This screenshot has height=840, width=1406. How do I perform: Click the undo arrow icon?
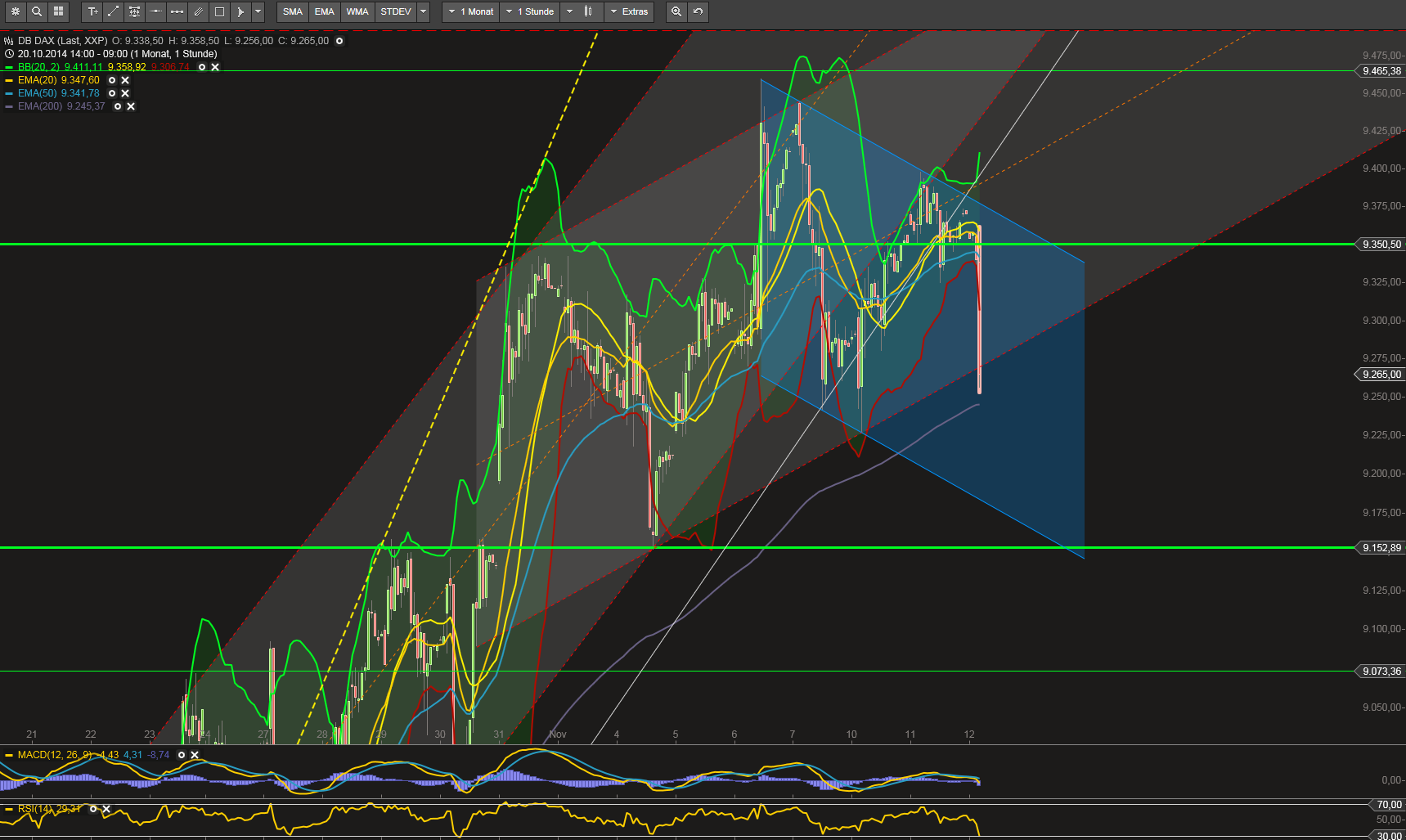696,11
